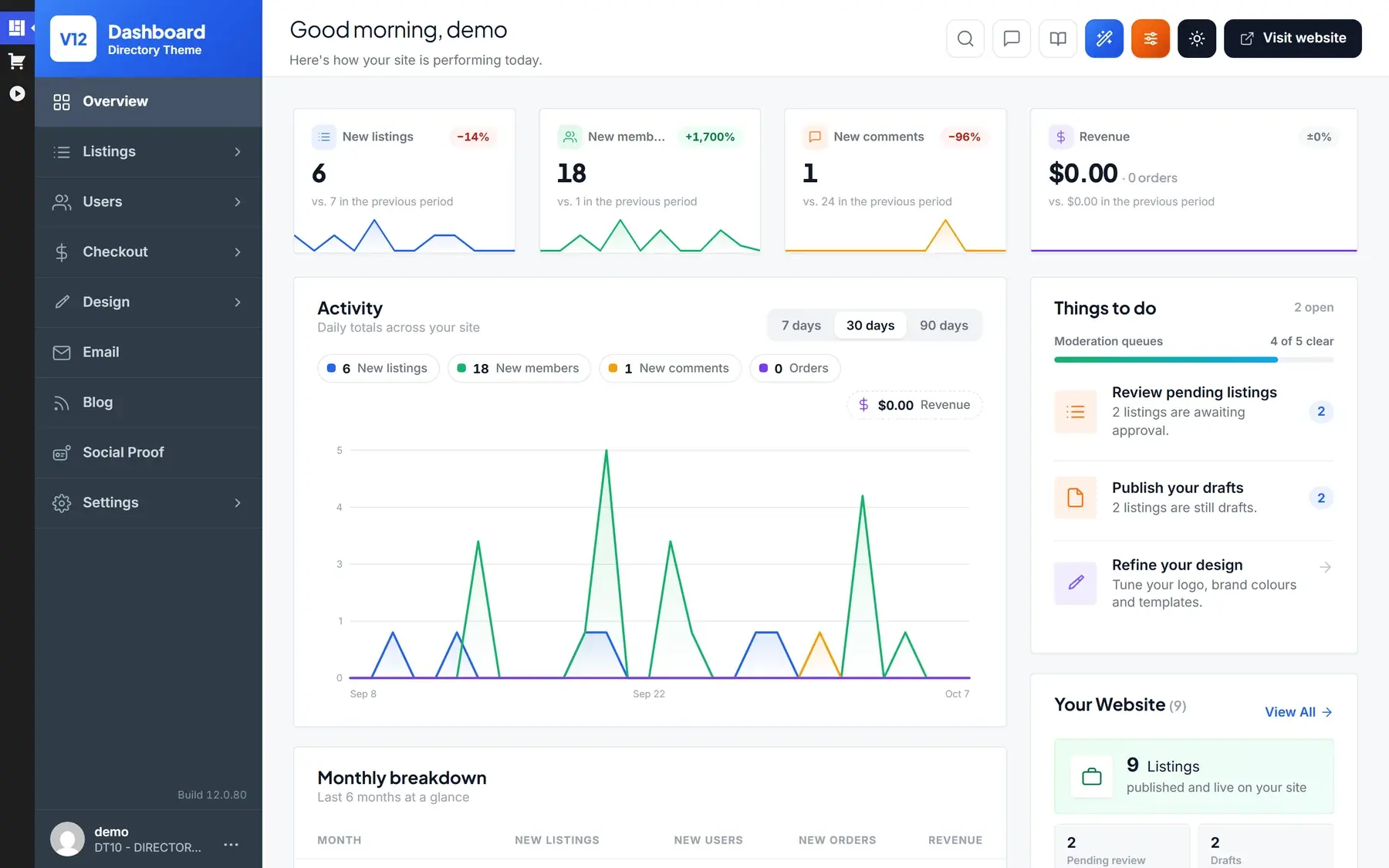Click the View All link in Your Website
The width and height of the screenshot is (1389, 868).
pyautogui.click(x=1299, y=712)
